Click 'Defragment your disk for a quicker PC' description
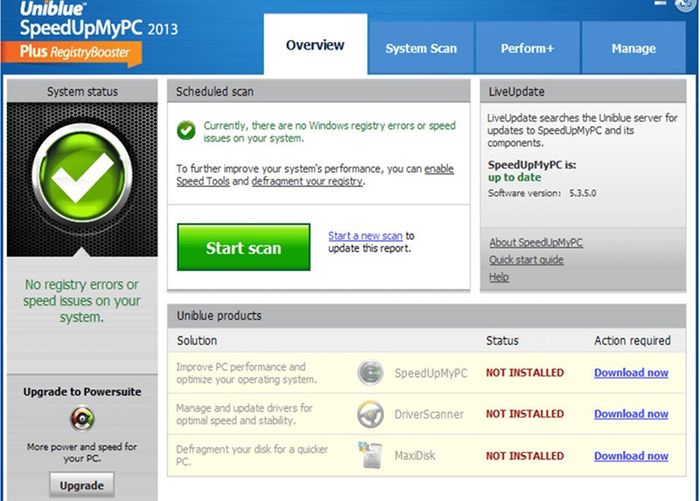The width and height of the screenshot is (700, 501). (252, 455)
